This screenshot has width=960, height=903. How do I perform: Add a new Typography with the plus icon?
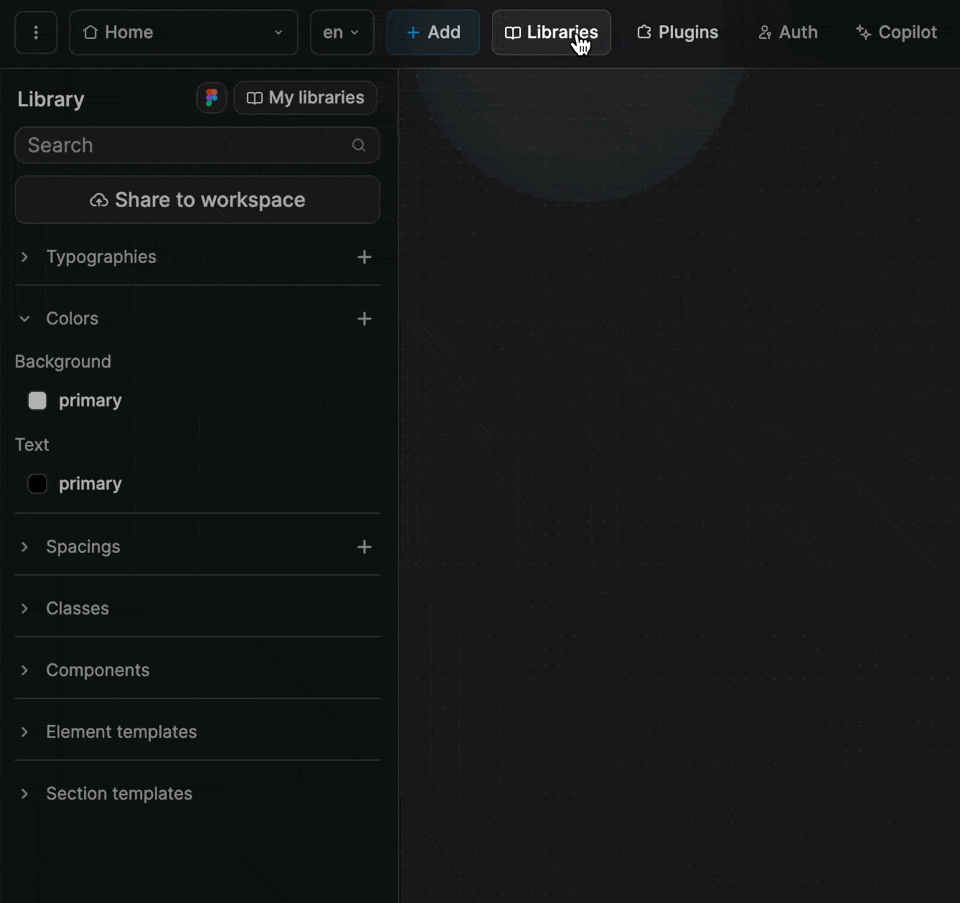coord(364,257)
